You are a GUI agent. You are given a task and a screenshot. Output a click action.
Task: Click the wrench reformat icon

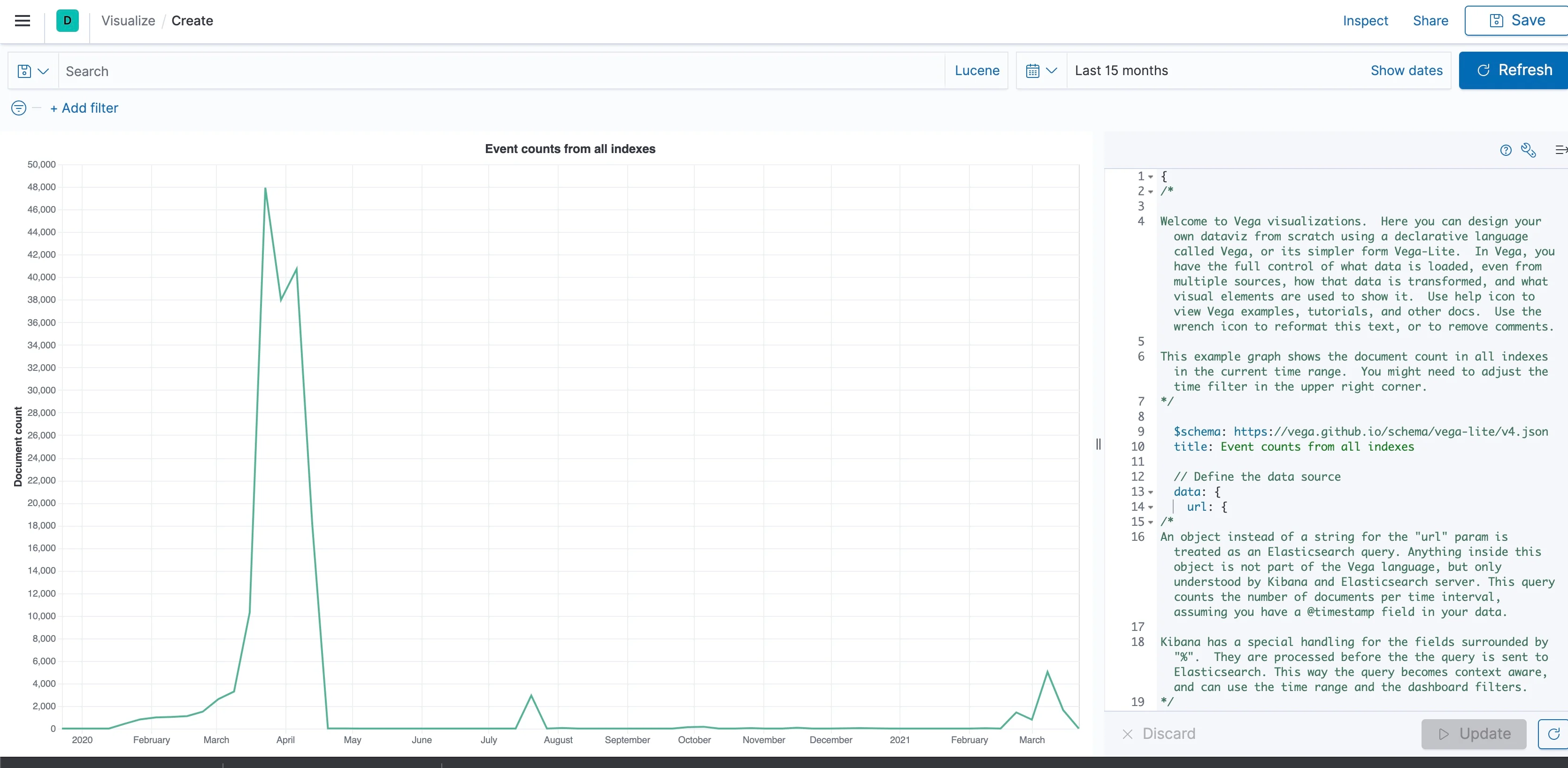tap(1528, 150)
